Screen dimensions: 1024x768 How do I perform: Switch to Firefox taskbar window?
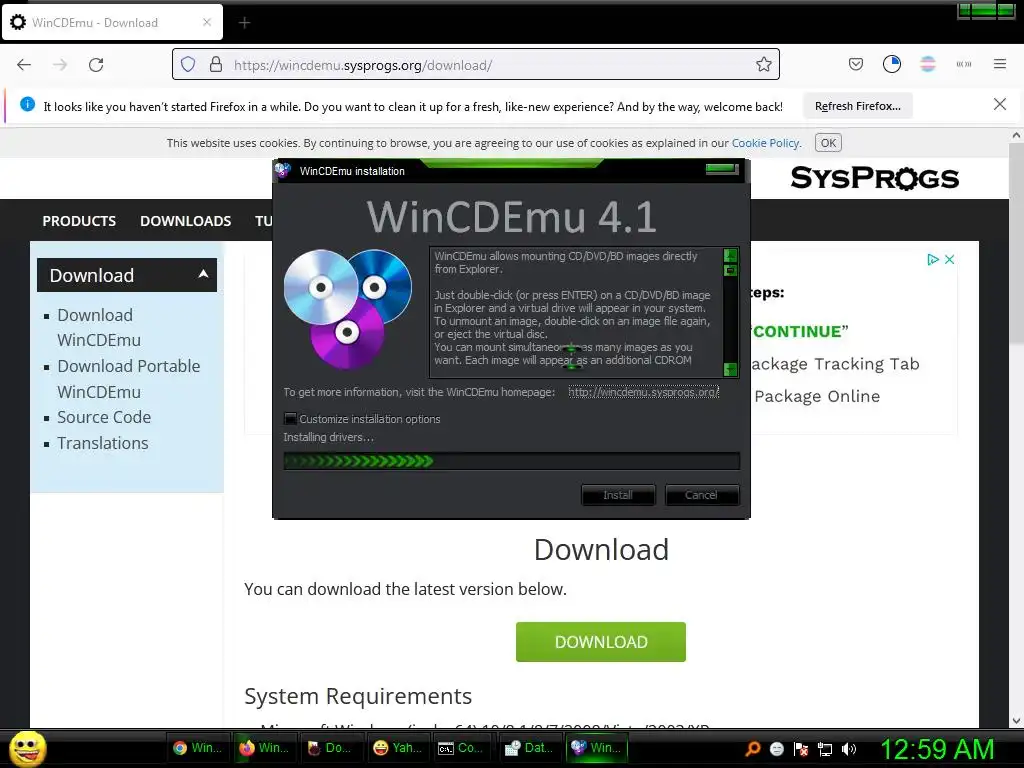pos(264,748)
